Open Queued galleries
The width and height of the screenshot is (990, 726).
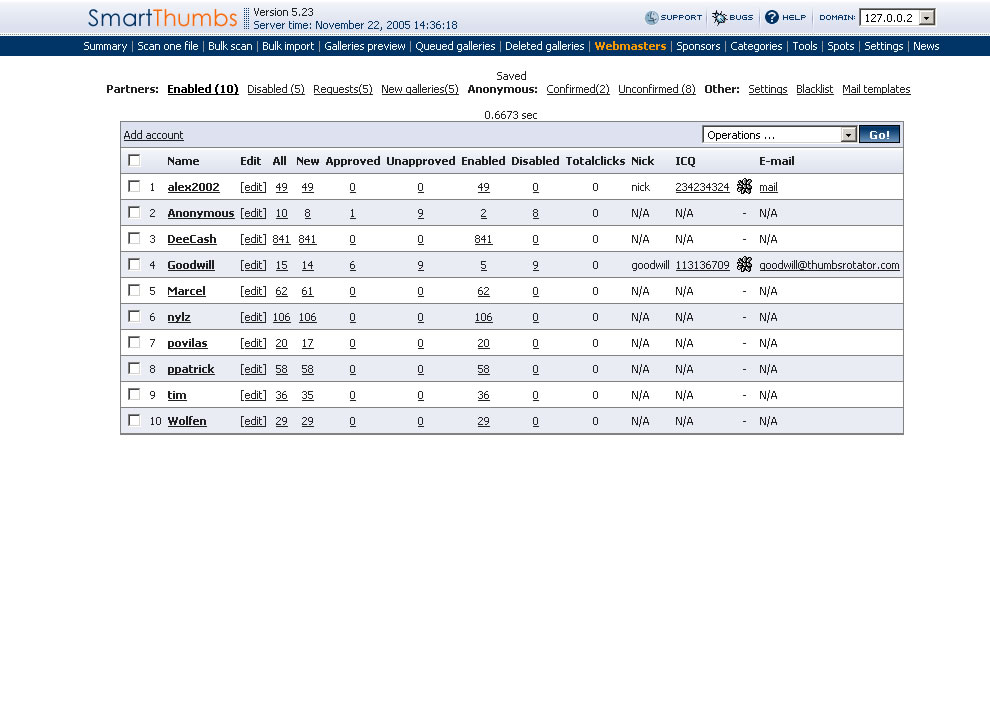point(455,46)
